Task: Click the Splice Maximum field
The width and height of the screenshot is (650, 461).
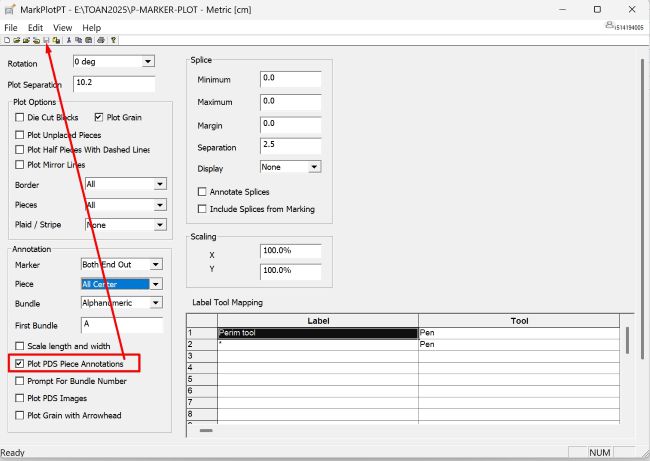Action: [x=291, y=102]
